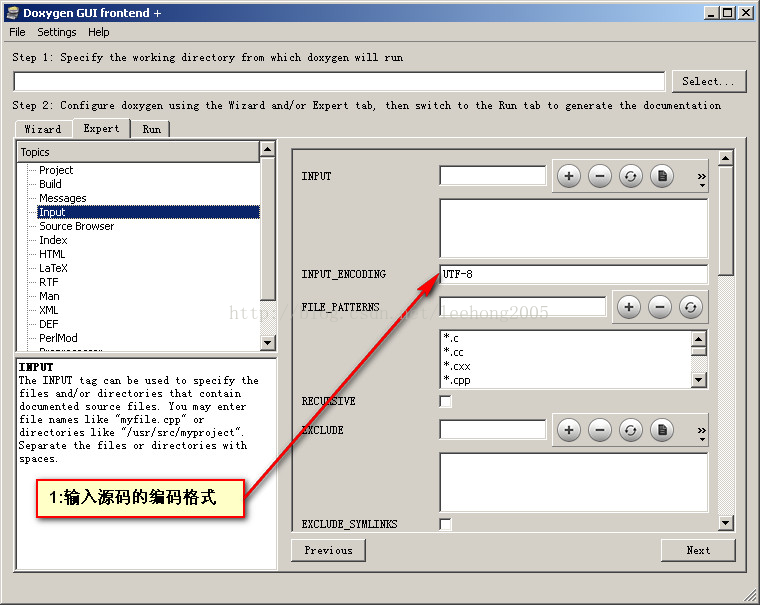Select Build topic
Screen dimensions: 760x605
50,184
